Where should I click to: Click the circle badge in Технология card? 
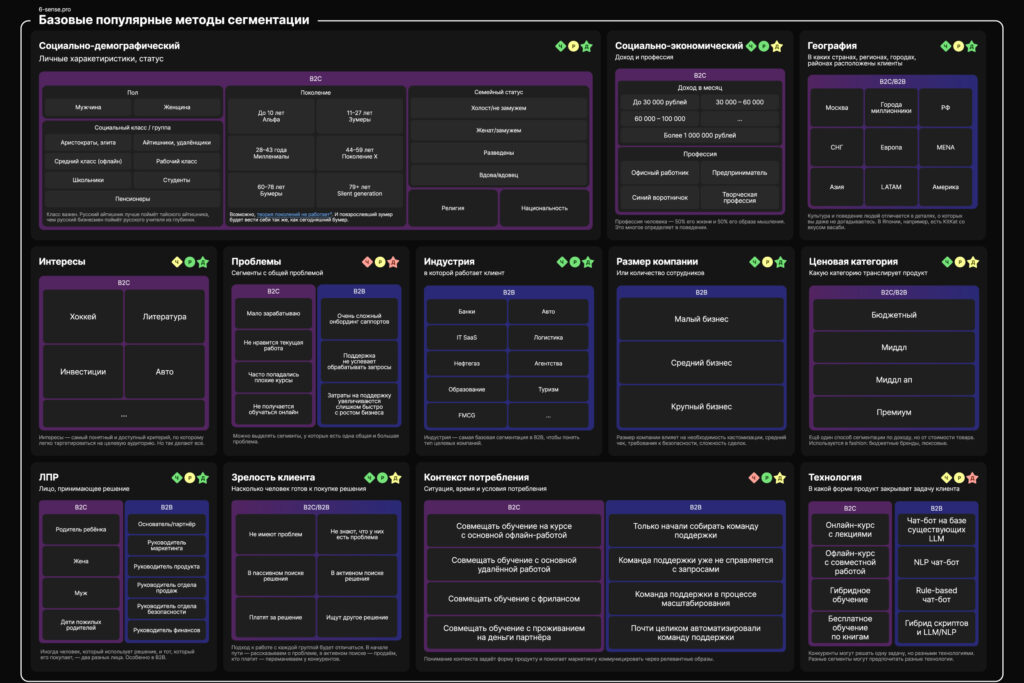click(x=957, y=478)
